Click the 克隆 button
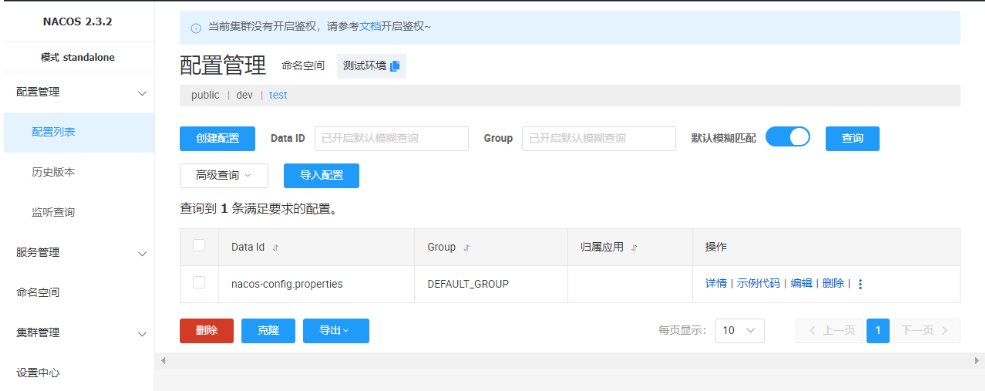Image resolution: width=985 pixels, height=391 pixels. [x=268, y=331]
